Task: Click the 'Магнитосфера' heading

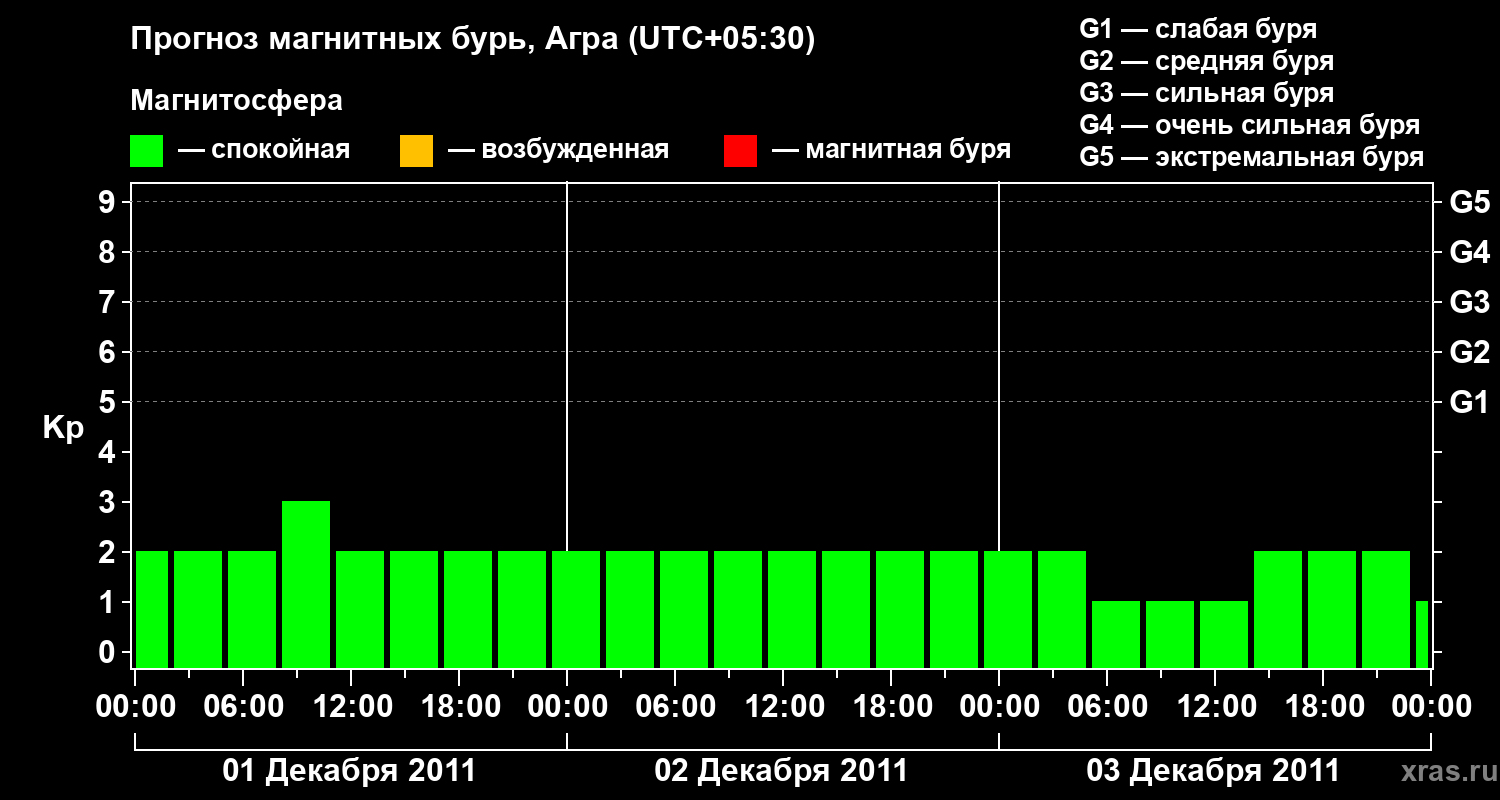Action: pos(236,101)
